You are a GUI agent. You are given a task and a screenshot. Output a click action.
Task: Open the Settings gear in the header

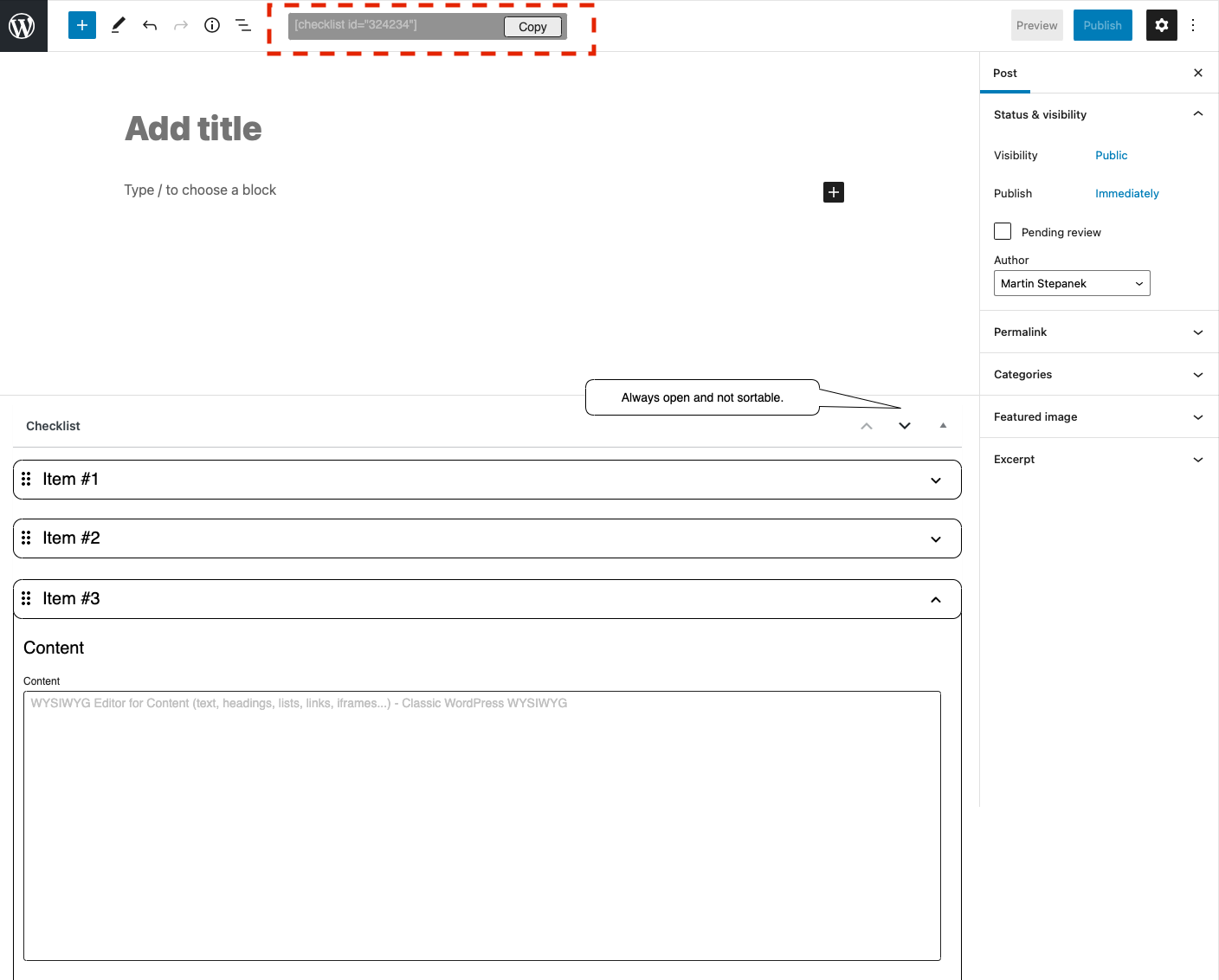(x=1161, y=25)
